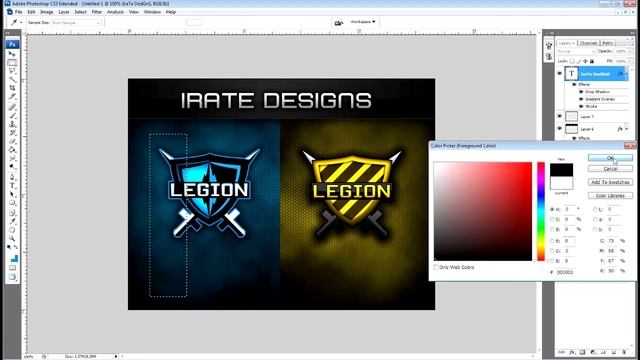The height and width of the screenshot is (360, 640).
Task: Open the File menu
Action: click(18, 12)
